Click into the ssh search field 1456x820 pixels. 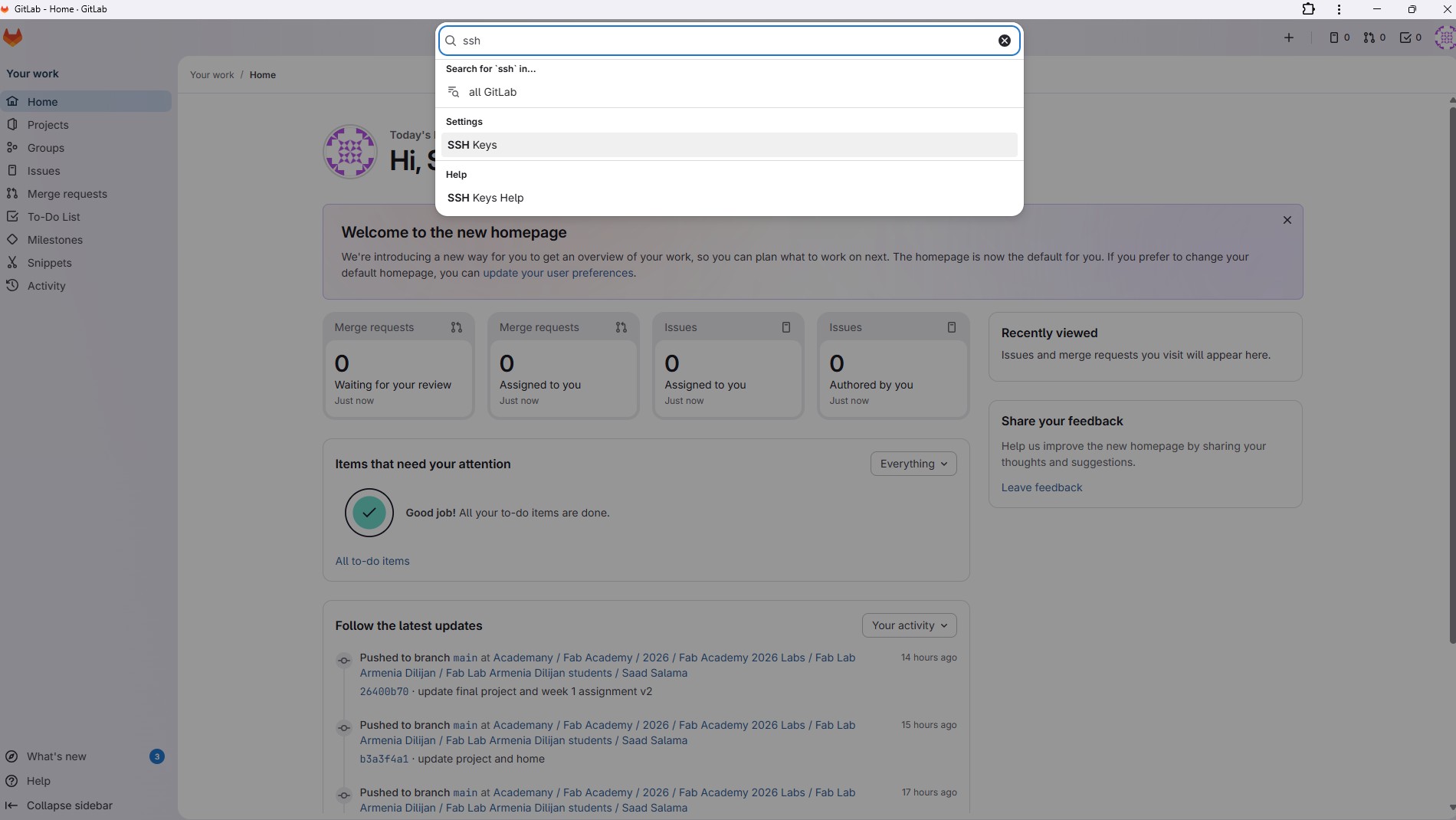[720, 41]
